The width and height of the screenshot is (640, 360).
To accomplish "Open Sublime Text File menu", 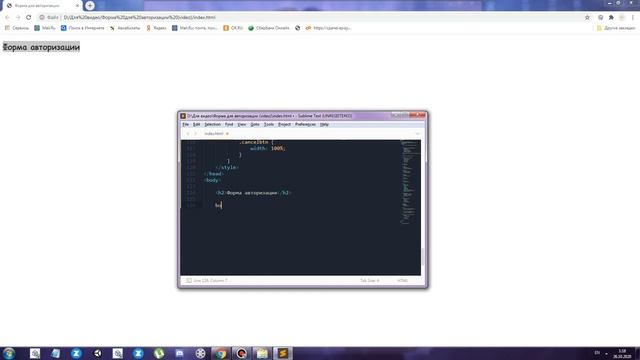I will pos(186,124).
